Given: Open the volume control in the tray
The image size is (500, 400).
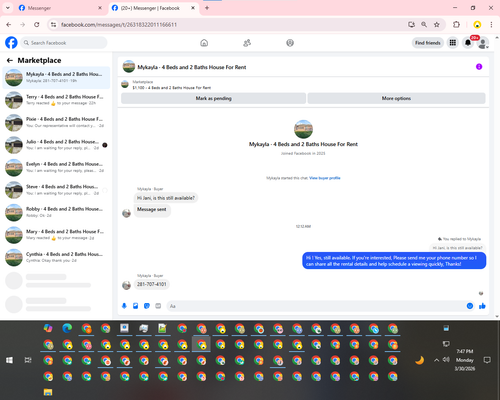Looking at the screenshot, I should click(x=446, y=360).
